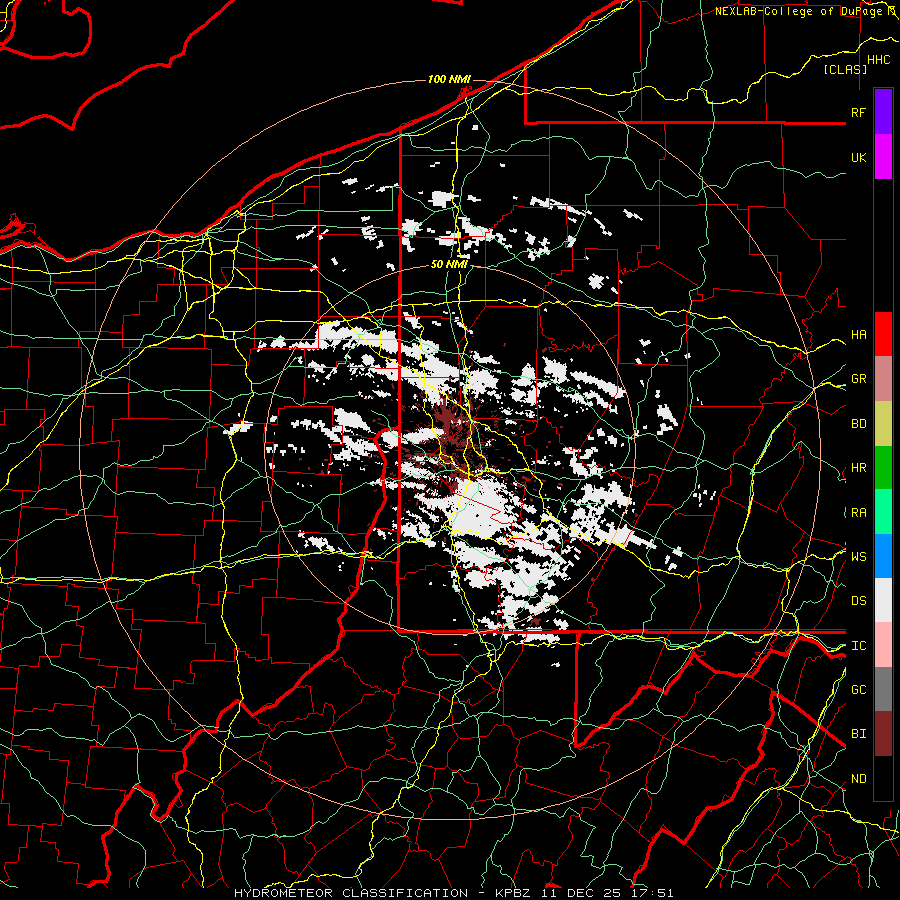The width and height of the screenshot is (900, 900).
Task: Click the [CLAS] units label
Action: (844, 69)
